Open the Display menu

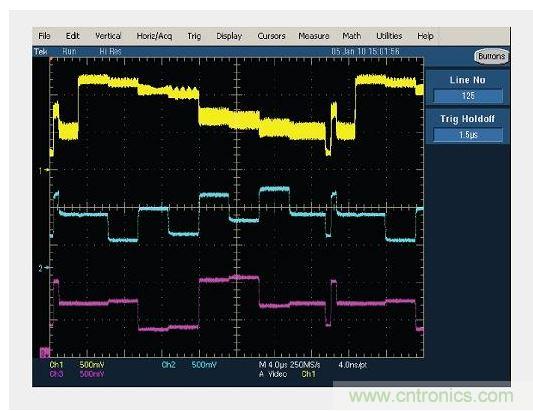coord(229,36)
